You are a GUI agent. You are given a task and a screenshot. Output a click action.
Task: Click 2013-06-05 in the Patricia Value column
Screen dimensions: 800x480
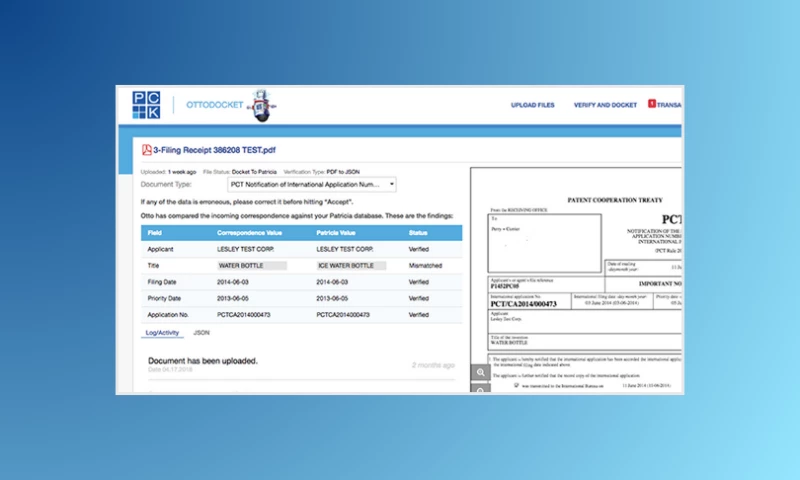point(332,298)
